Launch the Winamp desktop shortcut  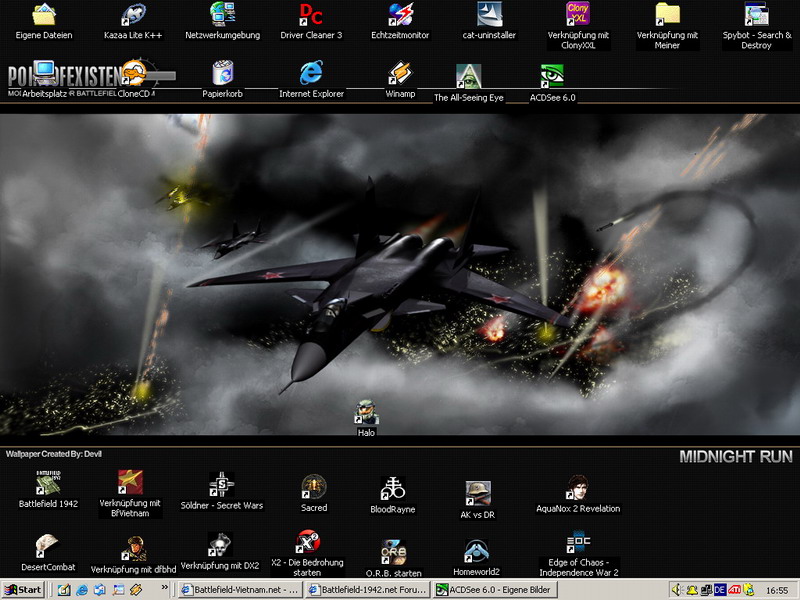[x=400, y=74]
